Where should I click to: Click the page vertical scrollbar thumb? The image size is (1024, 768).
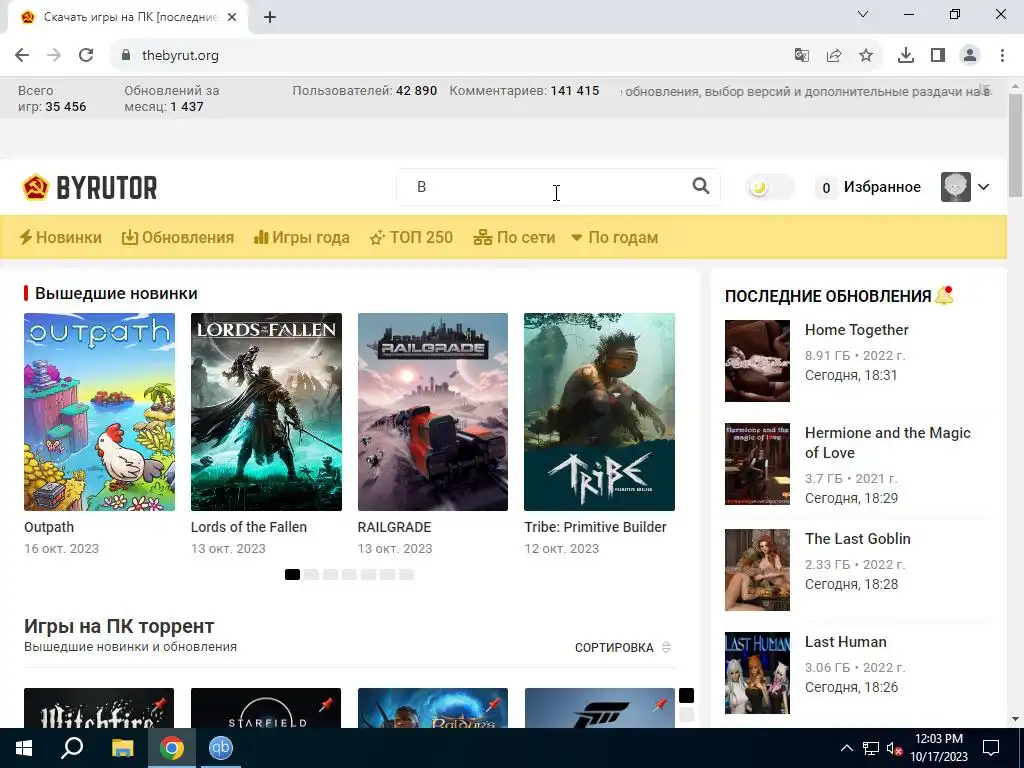pos(1016,145)
